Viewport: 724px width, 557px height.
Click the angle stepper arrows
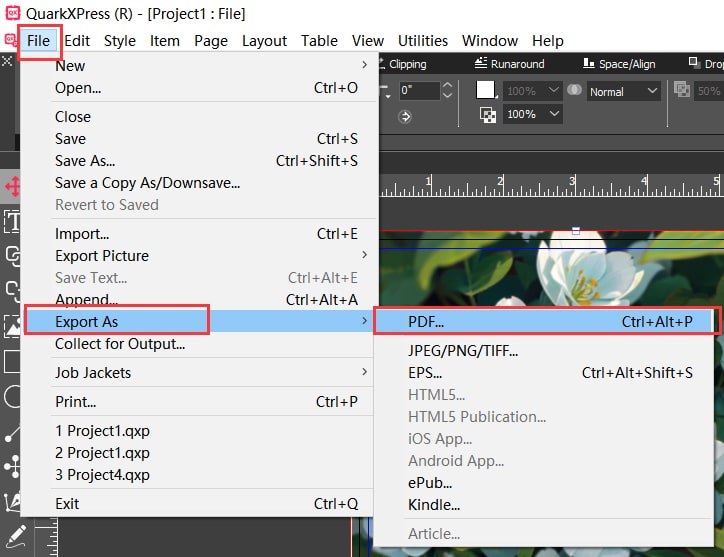[x=447, y=90]
